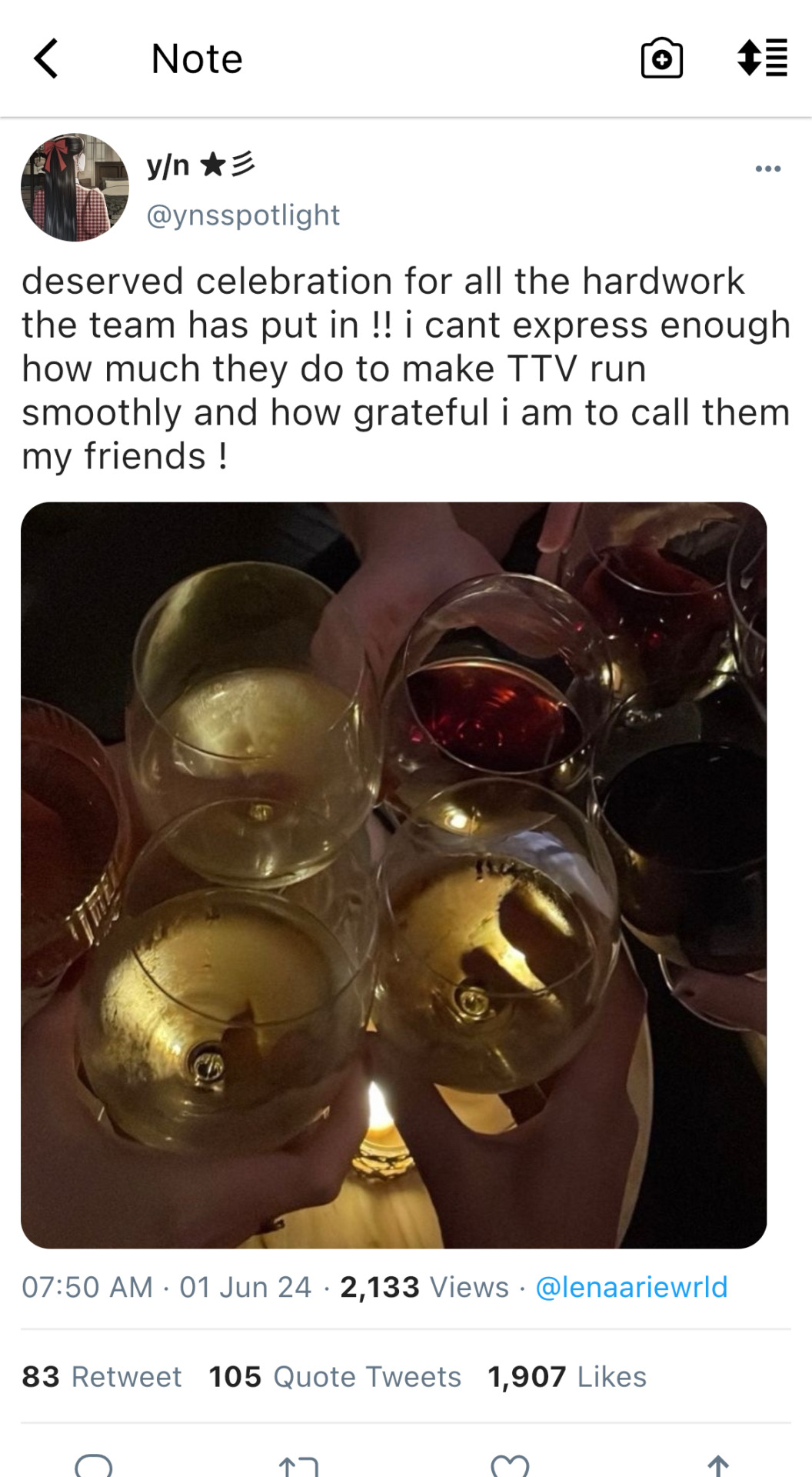Go back using the left chevron arrow

[46, 58]
